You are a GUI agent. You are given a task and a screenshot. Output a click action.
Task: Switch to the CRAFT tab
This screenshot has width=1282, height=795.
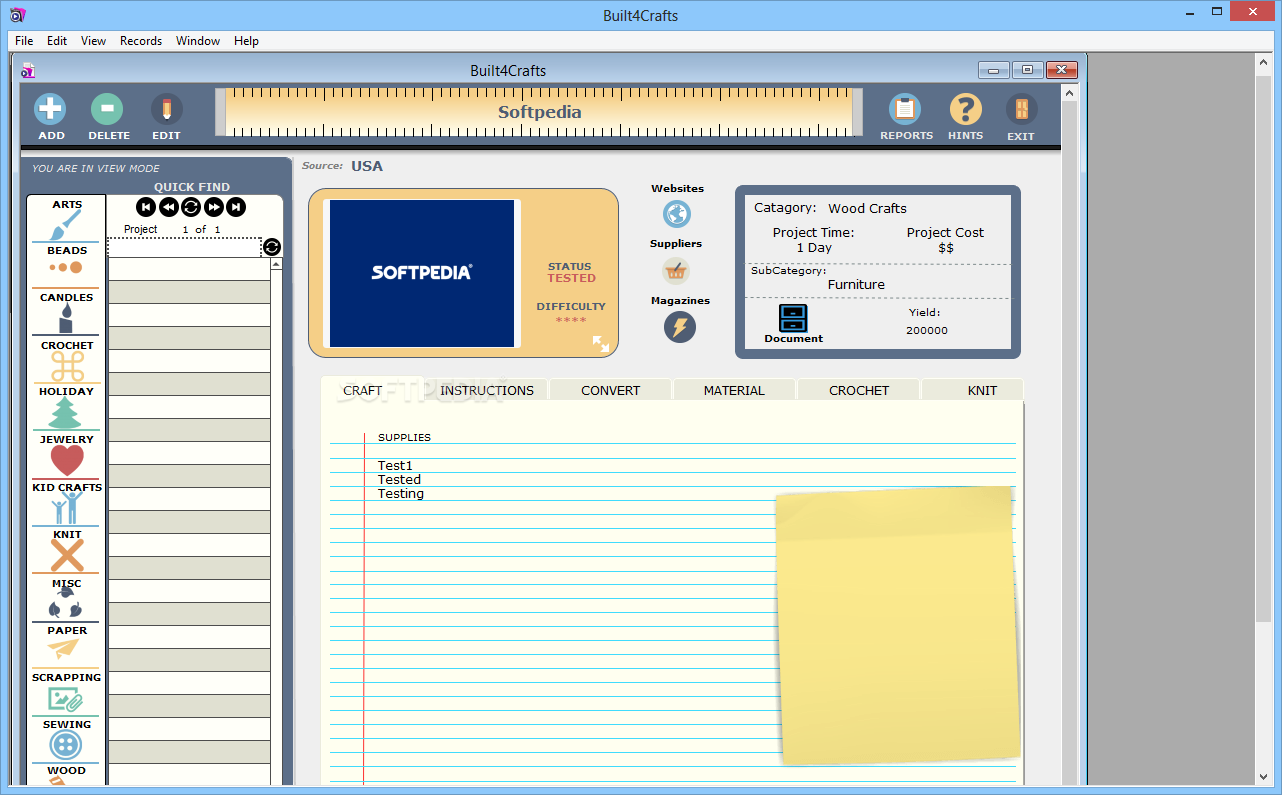(x=363, y=390)
